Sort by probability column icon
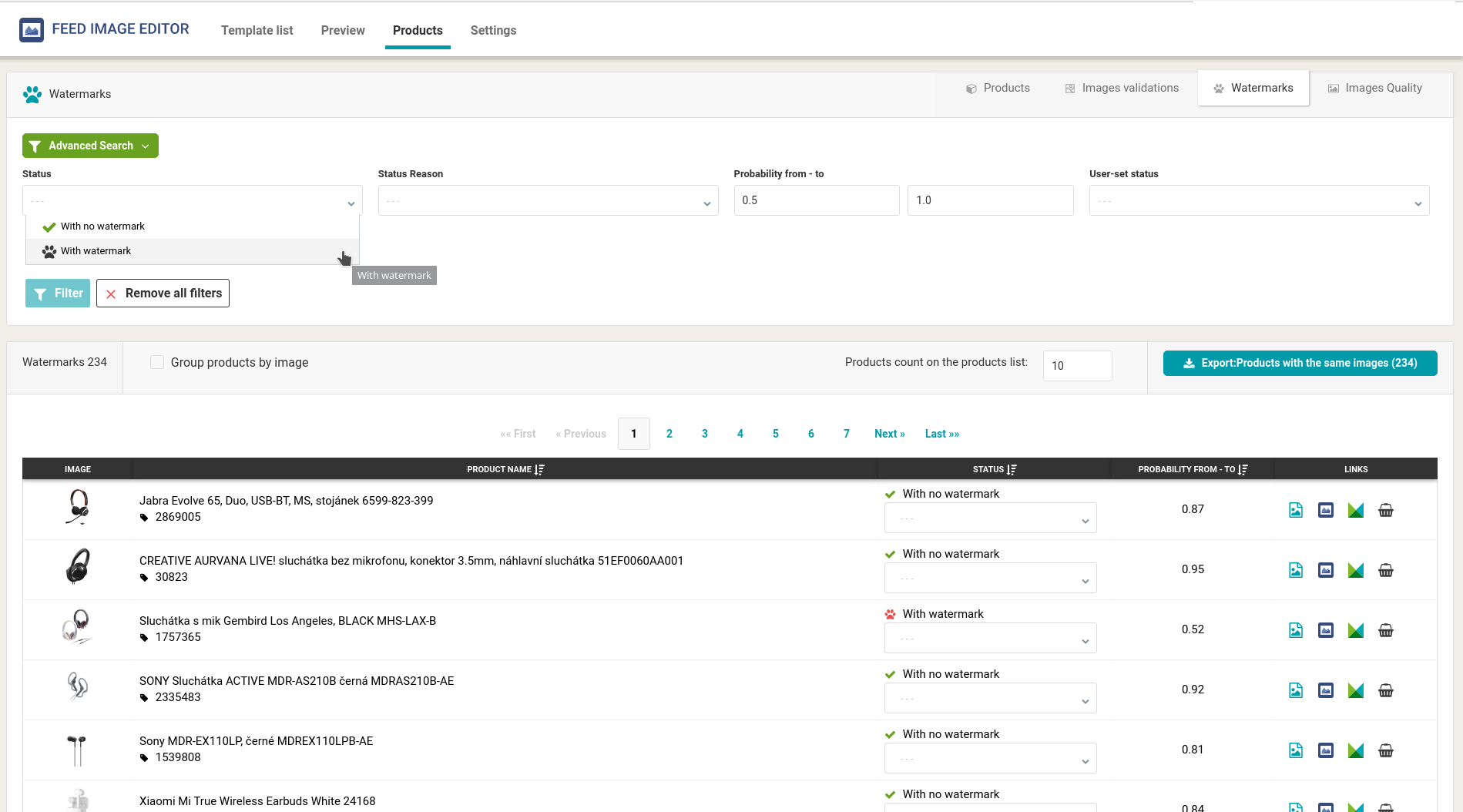 click(1243, 469)
